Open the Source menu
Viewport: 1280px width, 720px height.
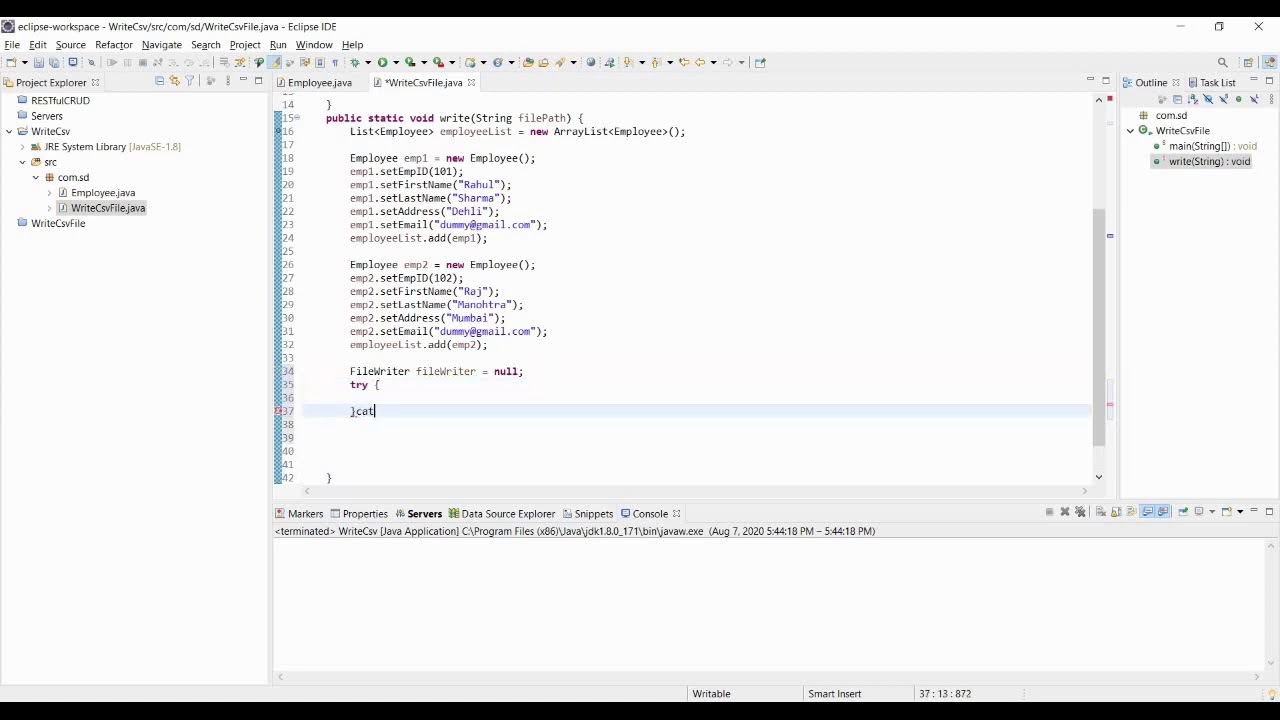[70, 45]
